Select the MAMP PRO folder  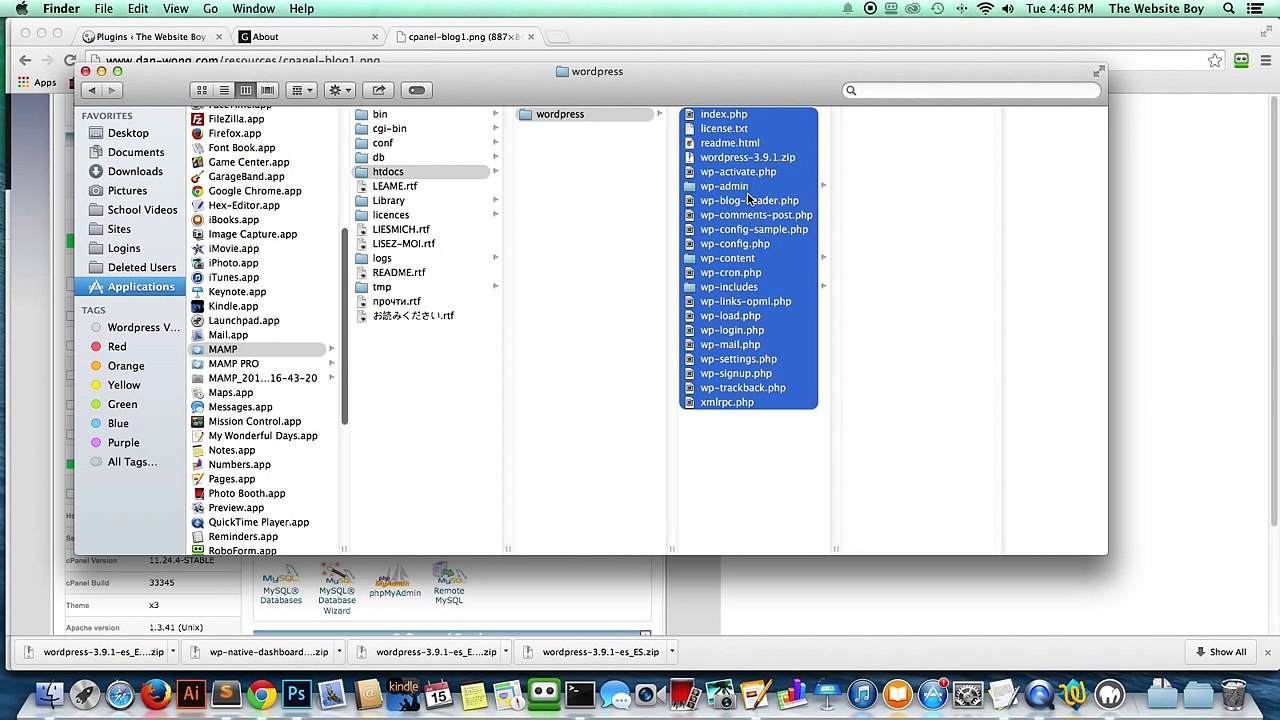pyautogui.click(x=233, y=364)
